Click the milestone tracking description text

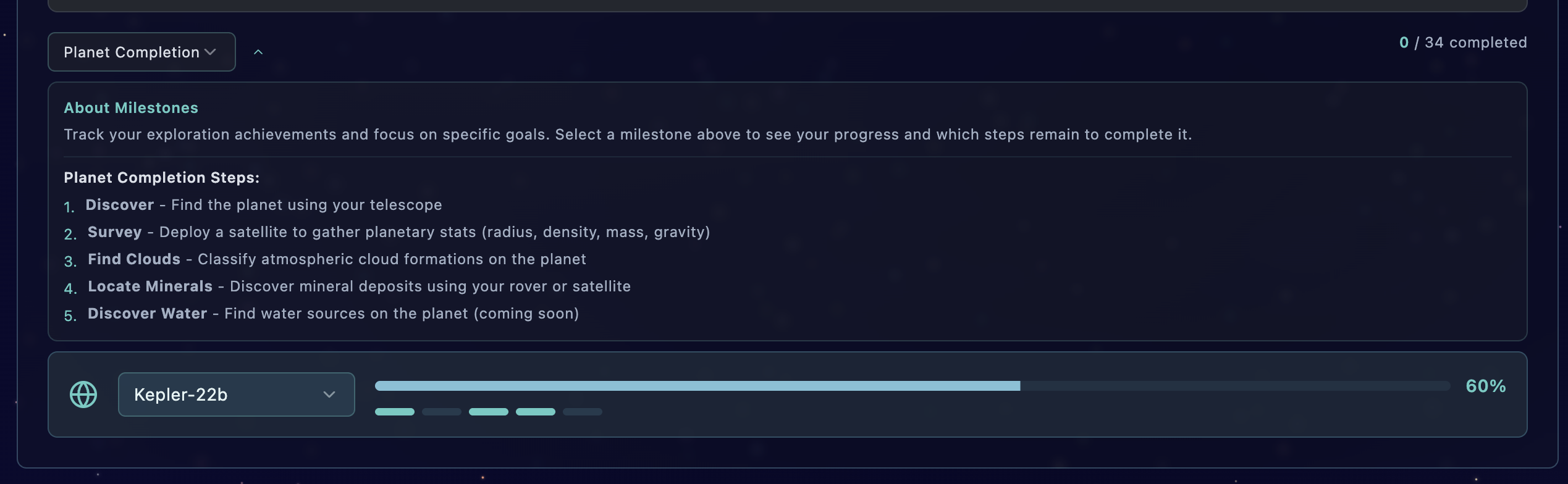coord(627,135)
